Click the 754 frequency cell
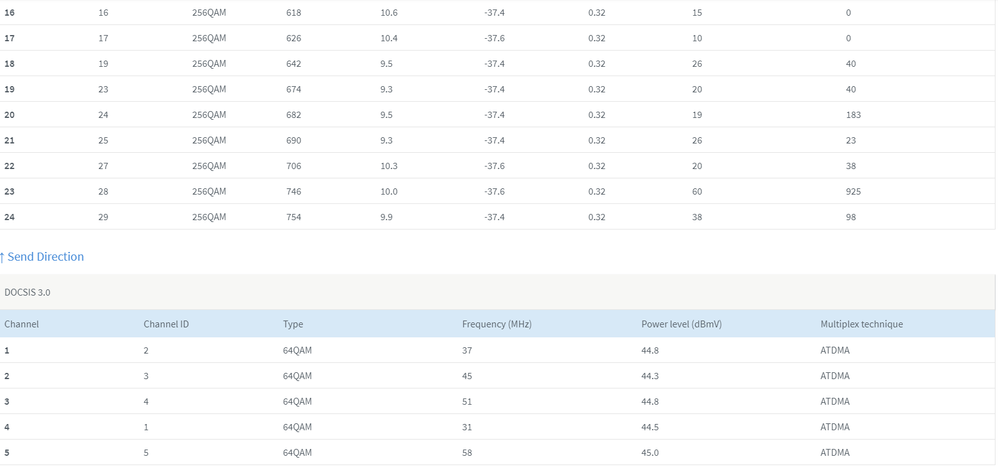The image size is (998, 469). (293, 217)
